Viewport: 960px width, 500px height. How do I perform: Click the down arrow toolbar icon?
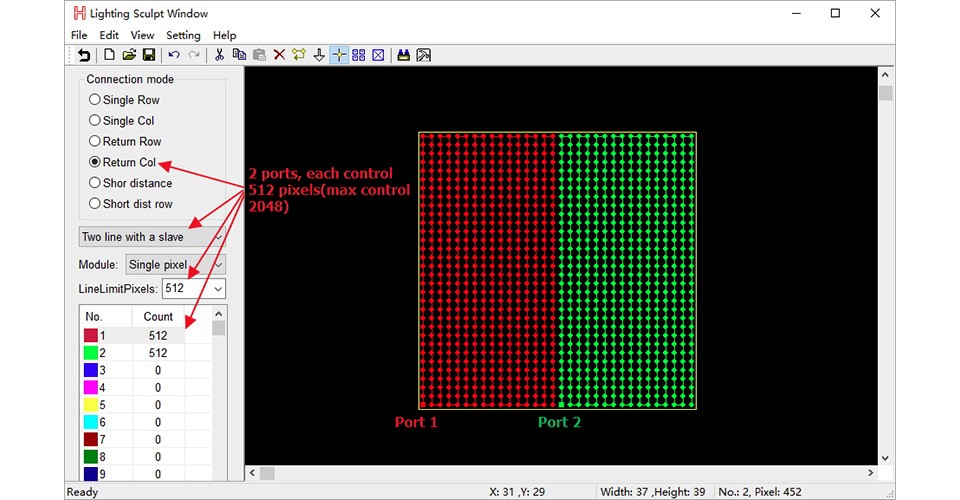[319, 55]
